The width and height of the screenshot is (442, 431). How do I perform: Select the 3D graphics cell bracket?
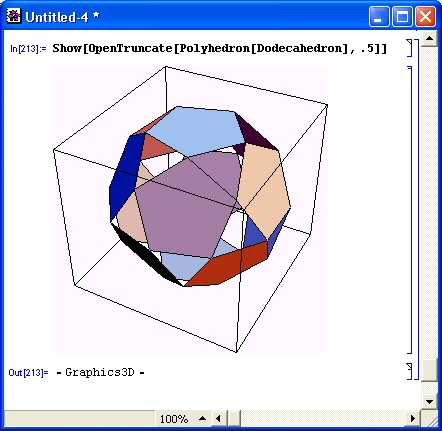(x=410, y=210)
